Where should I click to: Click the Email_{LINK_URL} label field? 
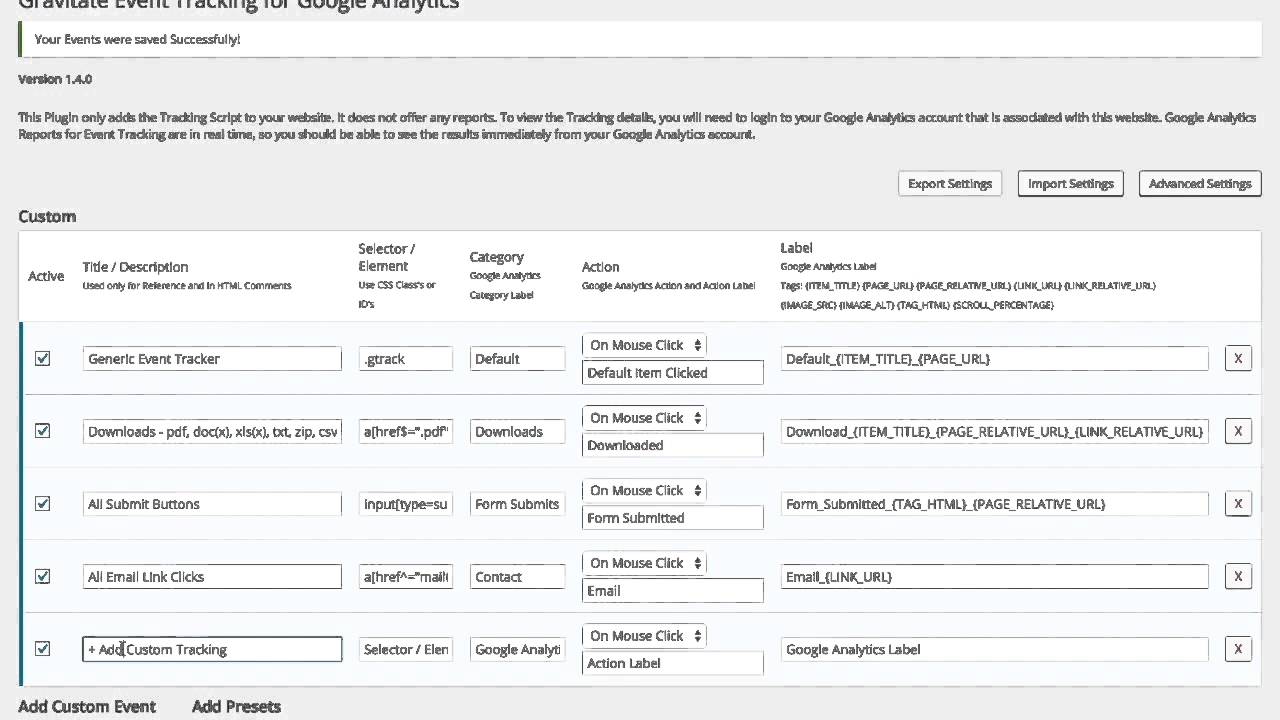point(994,577)
